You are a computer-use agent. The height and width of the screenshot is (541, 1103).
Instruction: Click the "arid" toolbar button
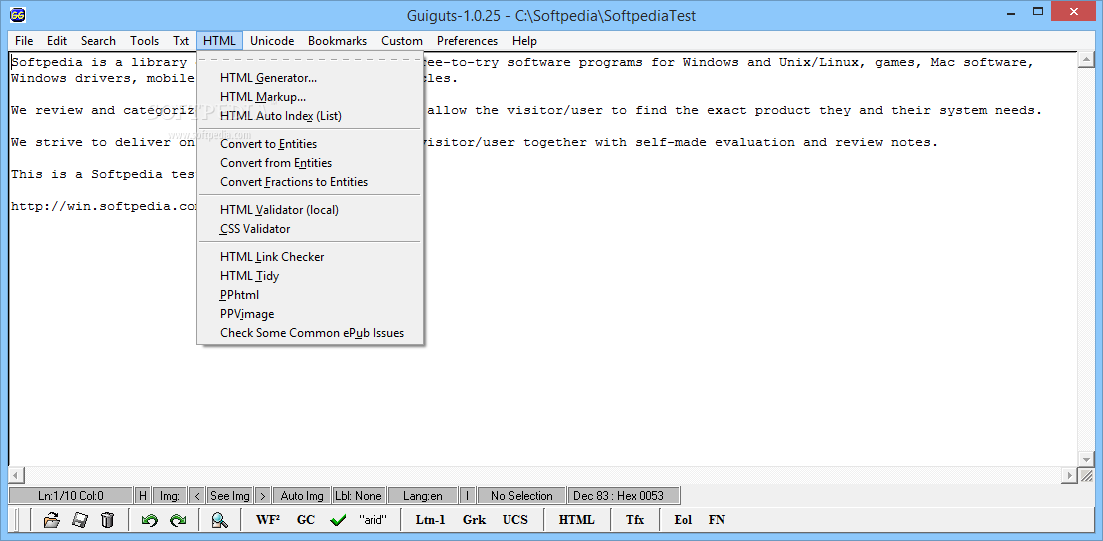(x=373, y=521)
